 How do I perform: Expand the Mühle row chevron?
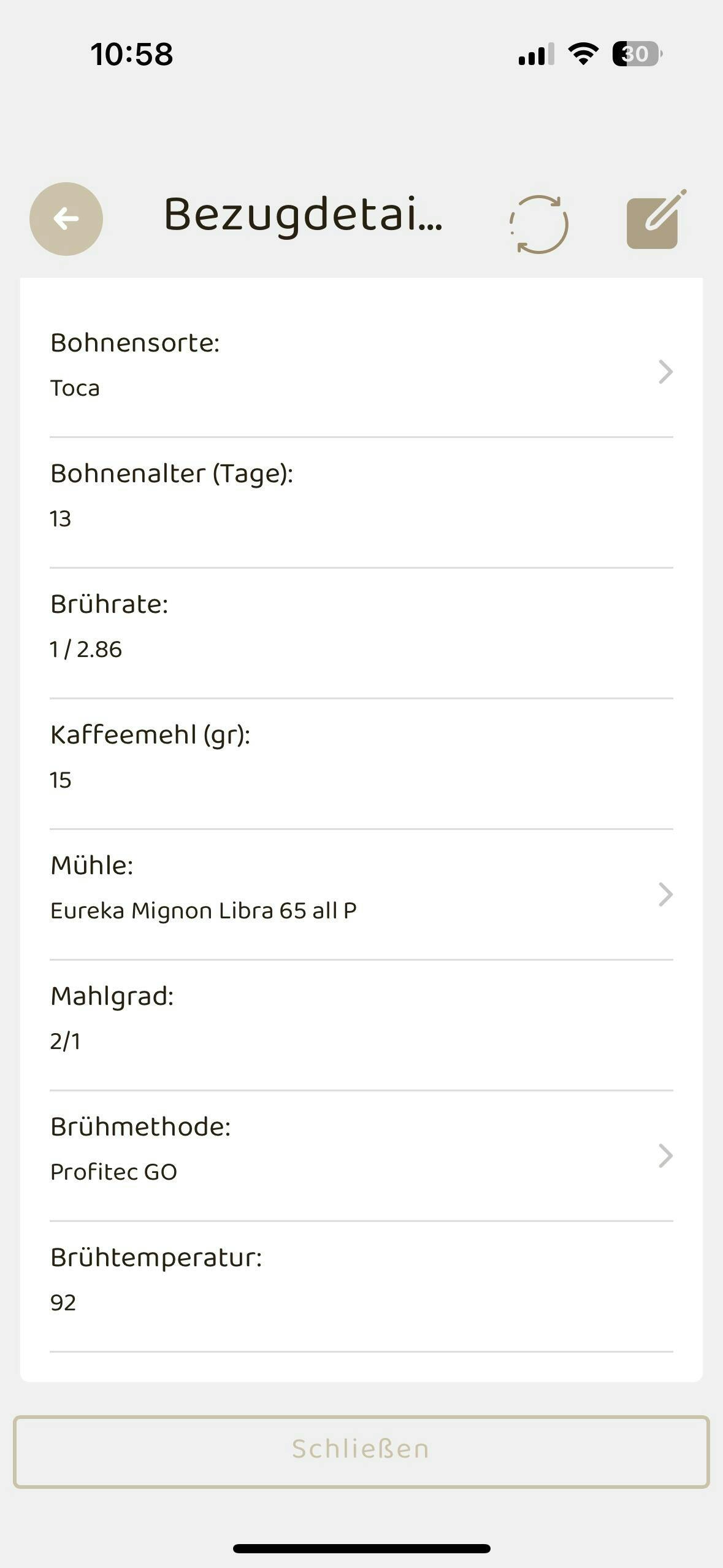[665, 894]
